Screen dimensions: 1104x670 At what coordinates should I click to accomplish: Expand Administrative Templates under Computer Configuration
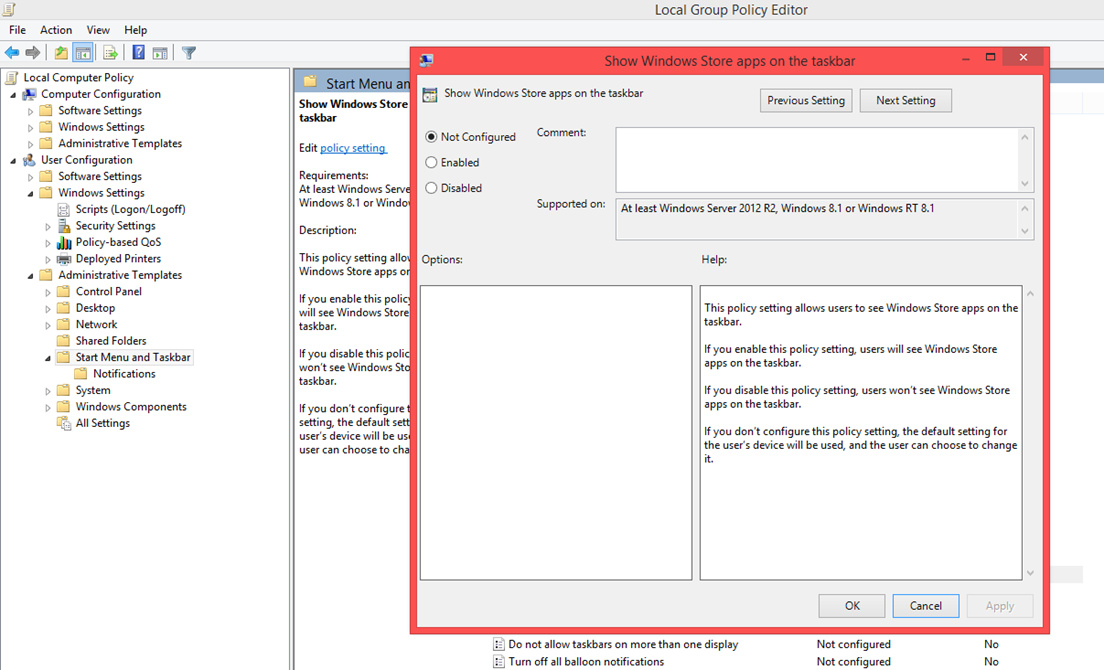[30, 144]
